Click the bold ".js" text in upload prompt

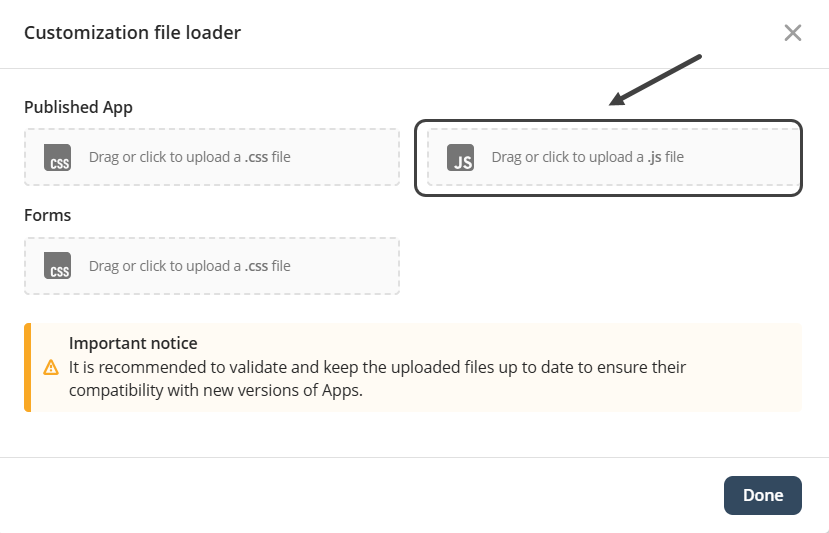tap(653, 157)
